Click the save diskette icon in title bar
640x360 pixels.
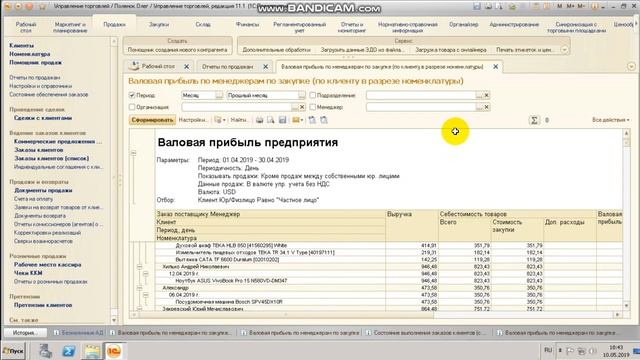point(477,7)
